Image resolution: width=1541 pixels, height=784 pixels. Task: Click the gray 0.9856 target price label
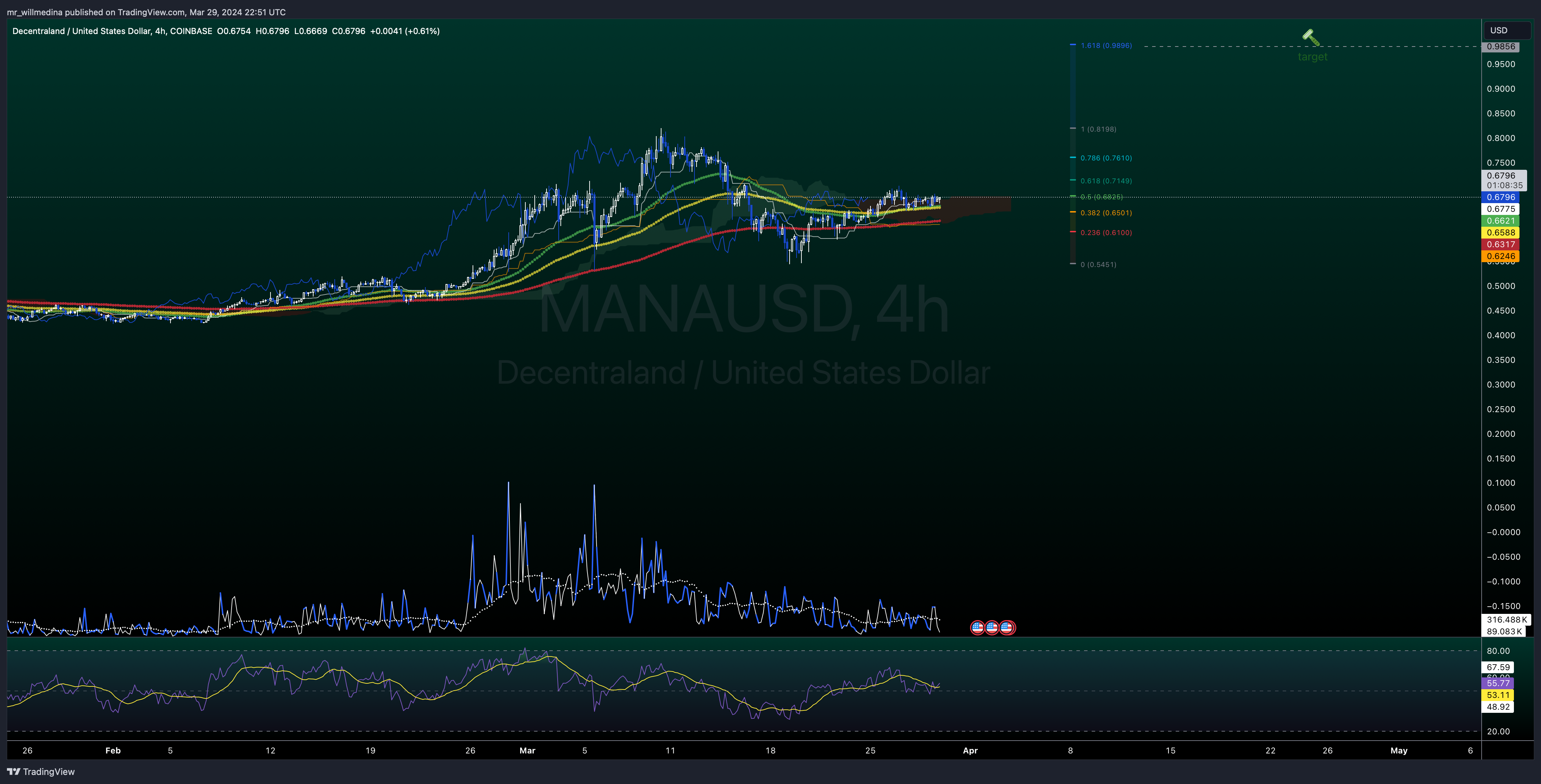click(x=1500, y=47)
